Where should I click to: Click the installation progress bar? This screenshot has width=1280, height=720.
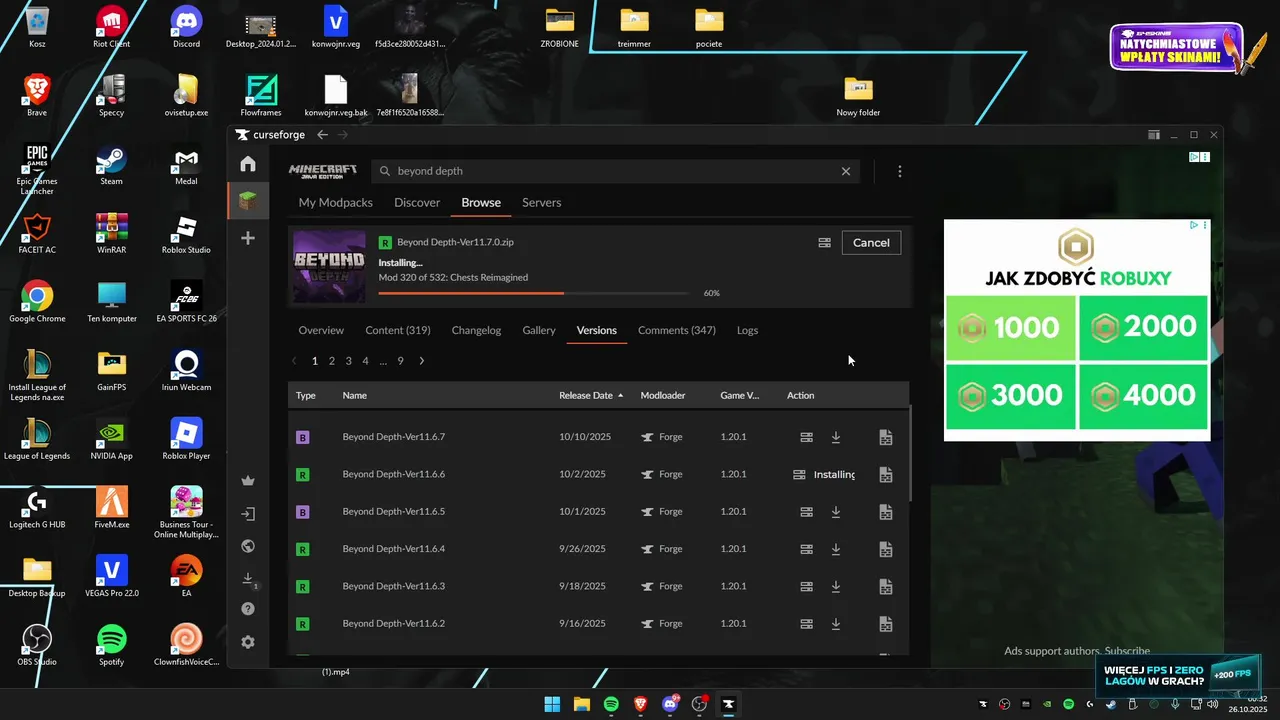(x=534, y=293)
